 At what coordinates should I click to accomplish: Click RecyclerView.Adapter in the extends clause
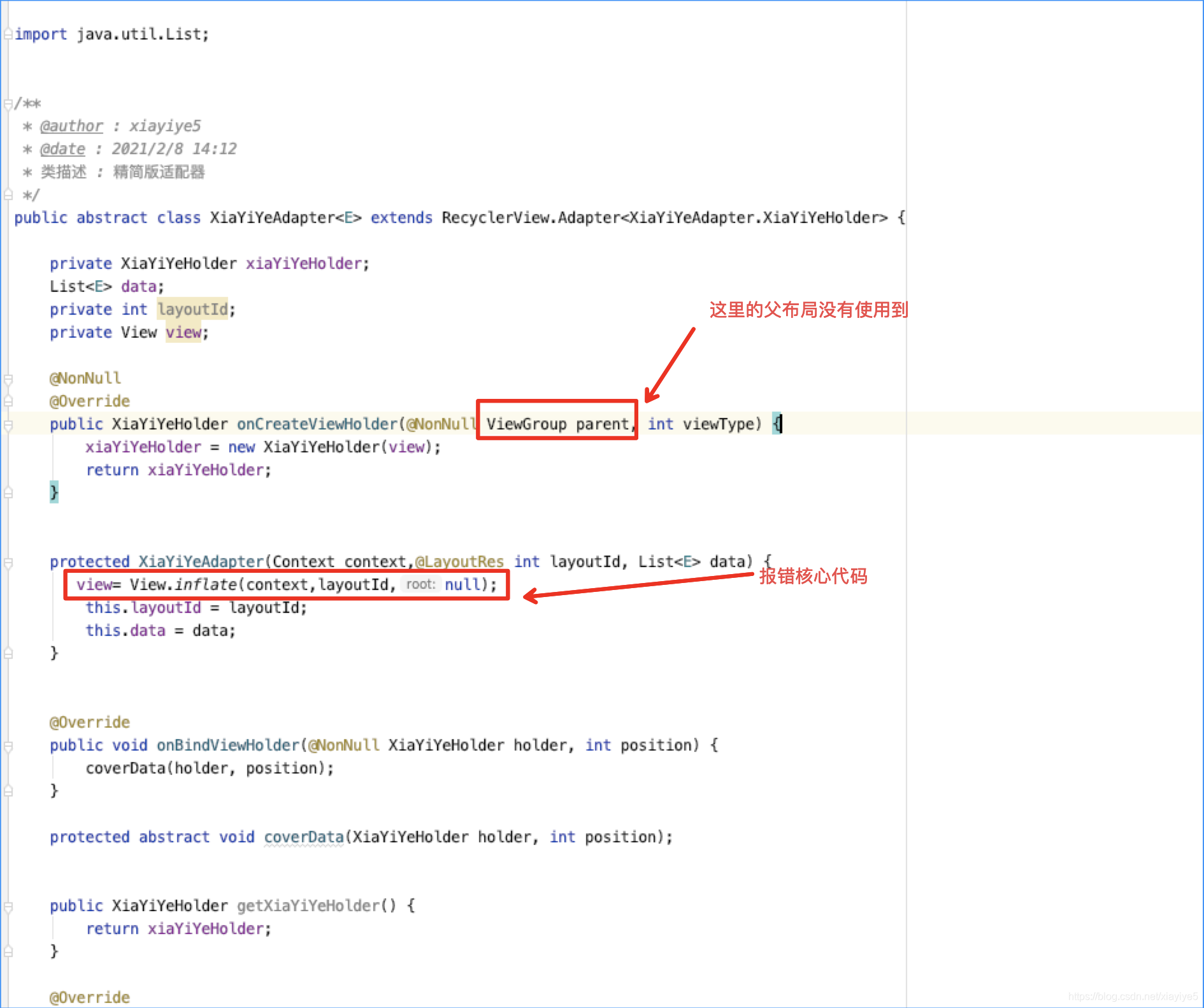click(x=531, y=218)
